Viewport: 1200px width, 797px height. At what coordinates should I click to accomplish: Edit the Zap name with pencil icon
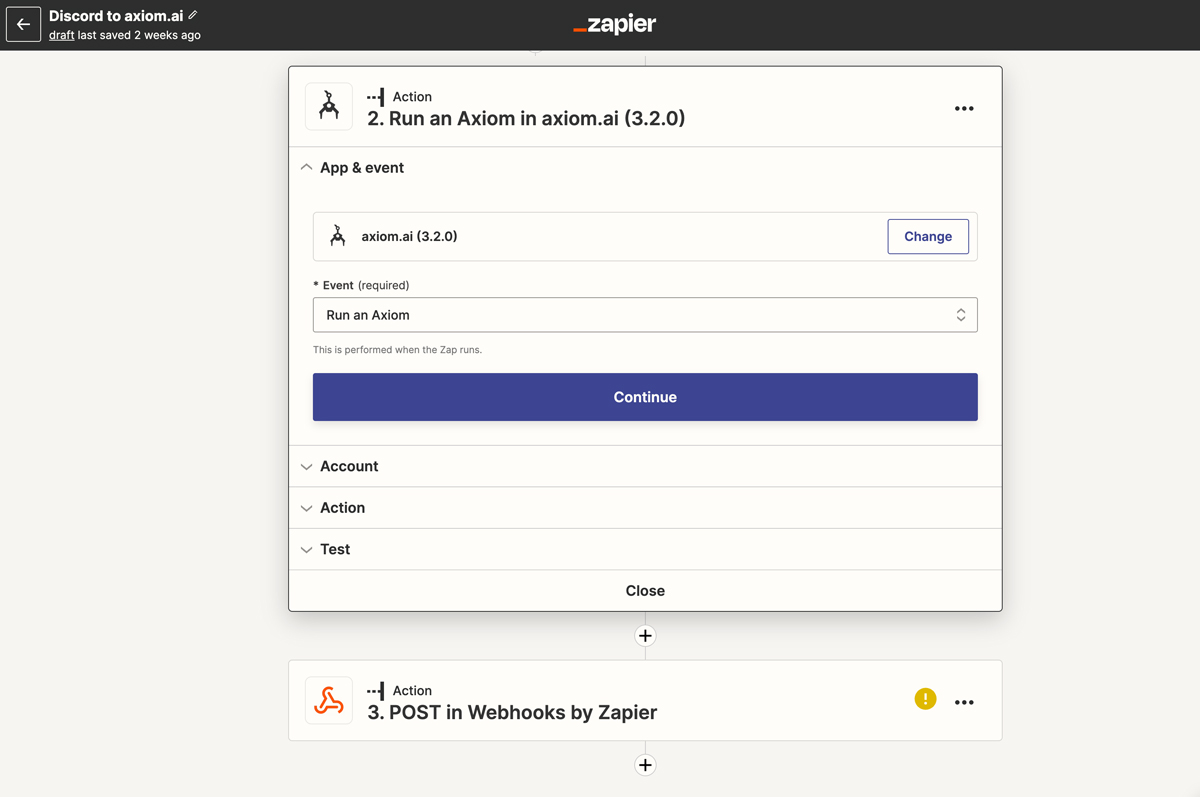click(193, 15)
